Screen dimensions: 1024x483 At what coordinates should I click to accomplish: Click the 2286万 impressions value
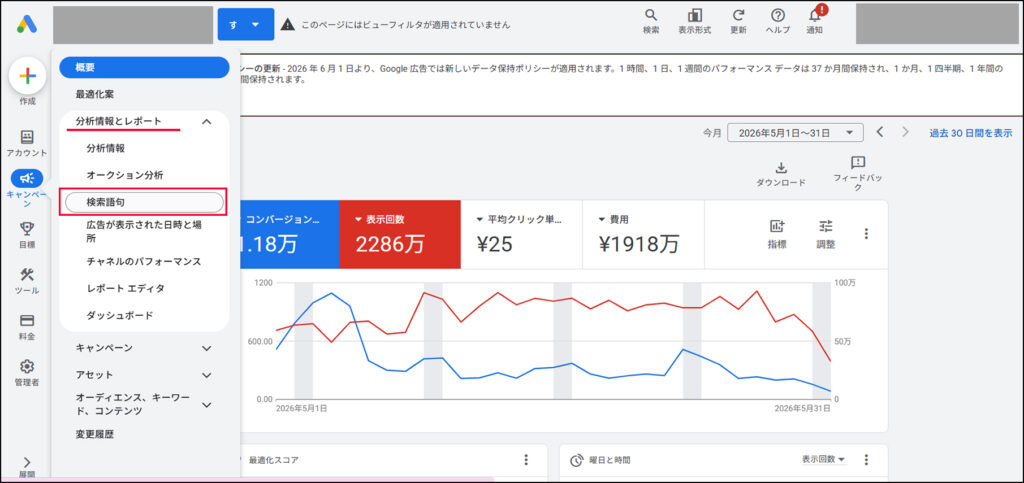pos(390,244)
